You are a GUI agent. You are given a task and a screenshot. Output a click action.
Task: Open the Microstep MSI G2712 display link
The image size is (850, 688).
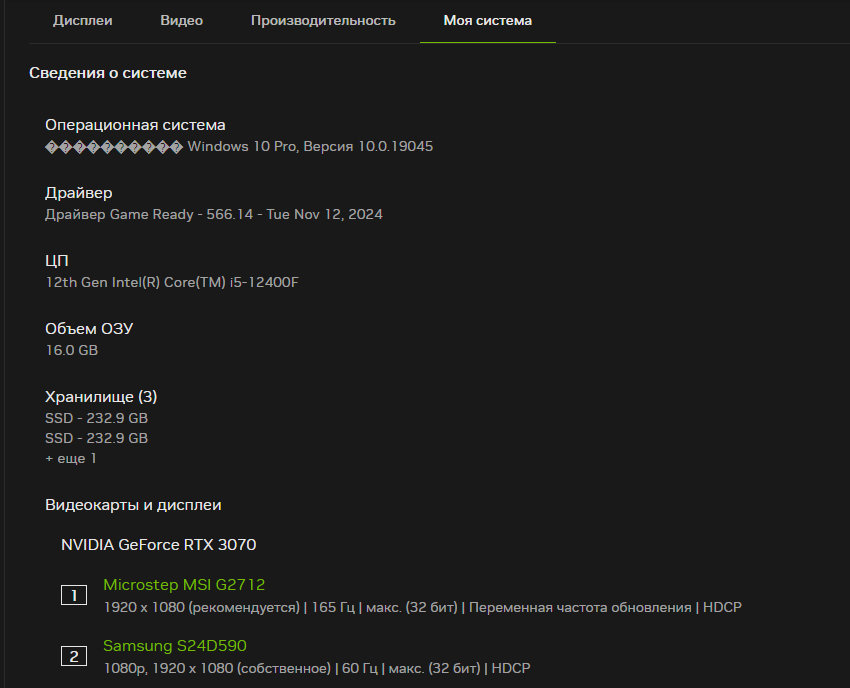(x=184, y=584)
